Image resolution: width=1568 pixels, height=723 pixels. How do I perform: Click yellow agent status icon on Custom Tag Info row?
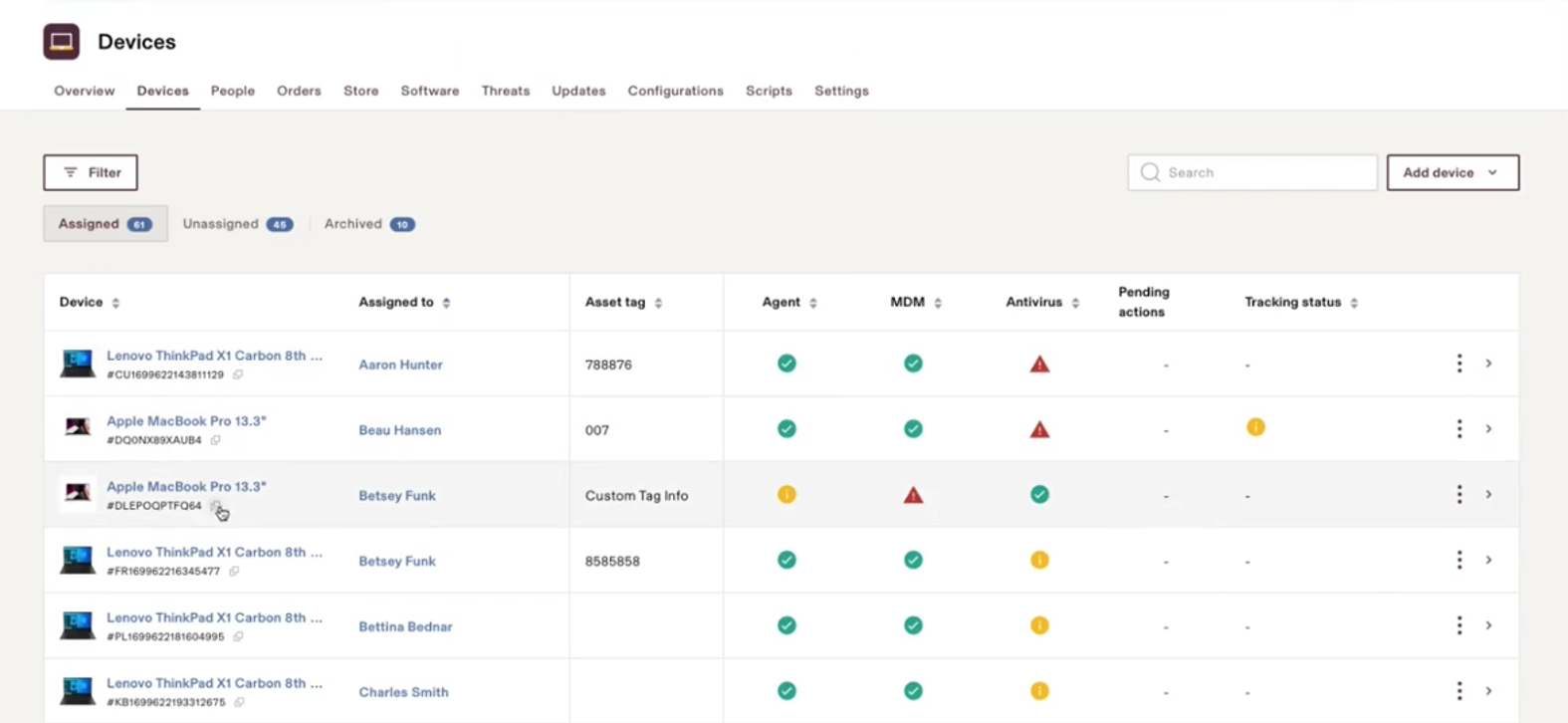[786, 495]
